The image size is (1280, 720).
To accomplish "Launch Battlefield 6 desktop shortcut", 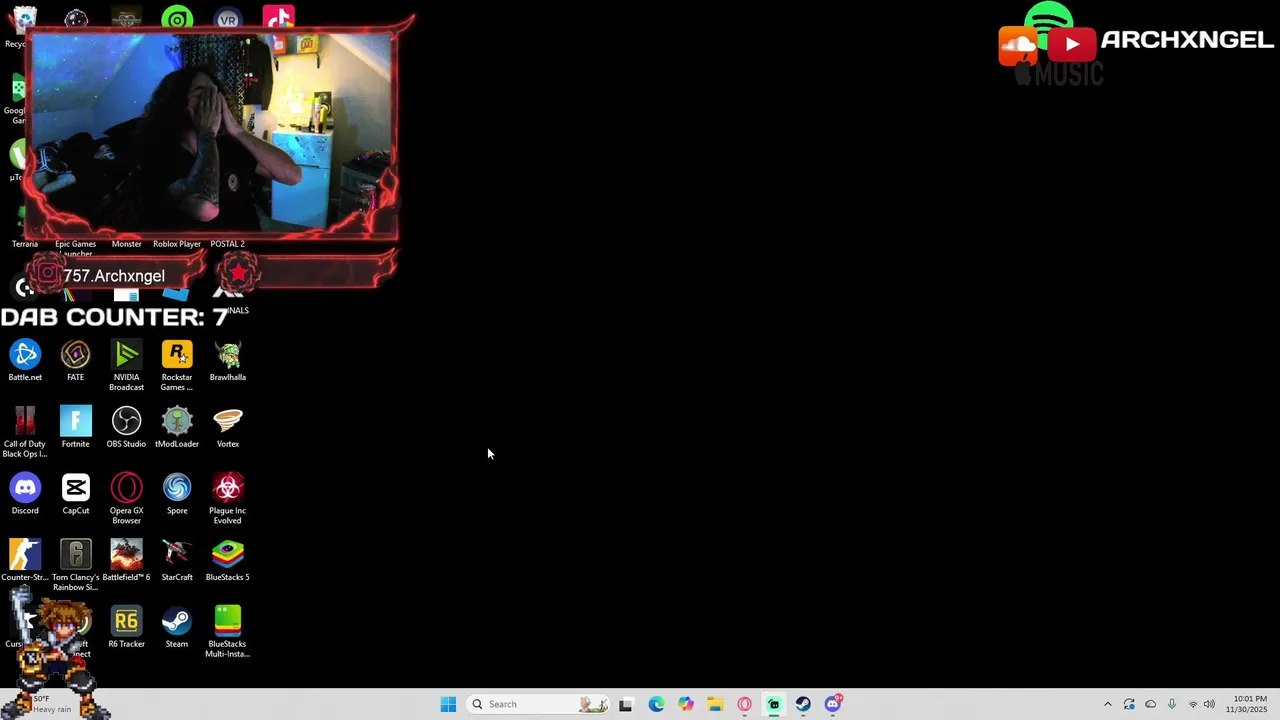I will [126, 560].
